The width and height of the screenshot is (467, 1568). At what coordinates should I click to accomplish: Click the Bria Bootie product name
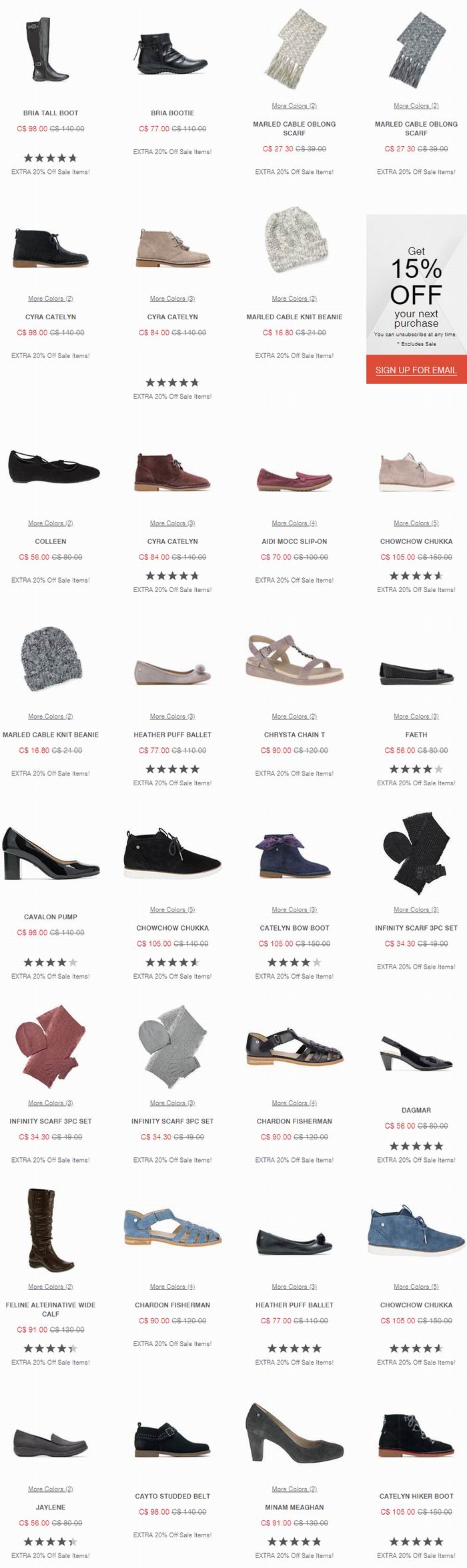pyautogui.click(x=172, y=113)
